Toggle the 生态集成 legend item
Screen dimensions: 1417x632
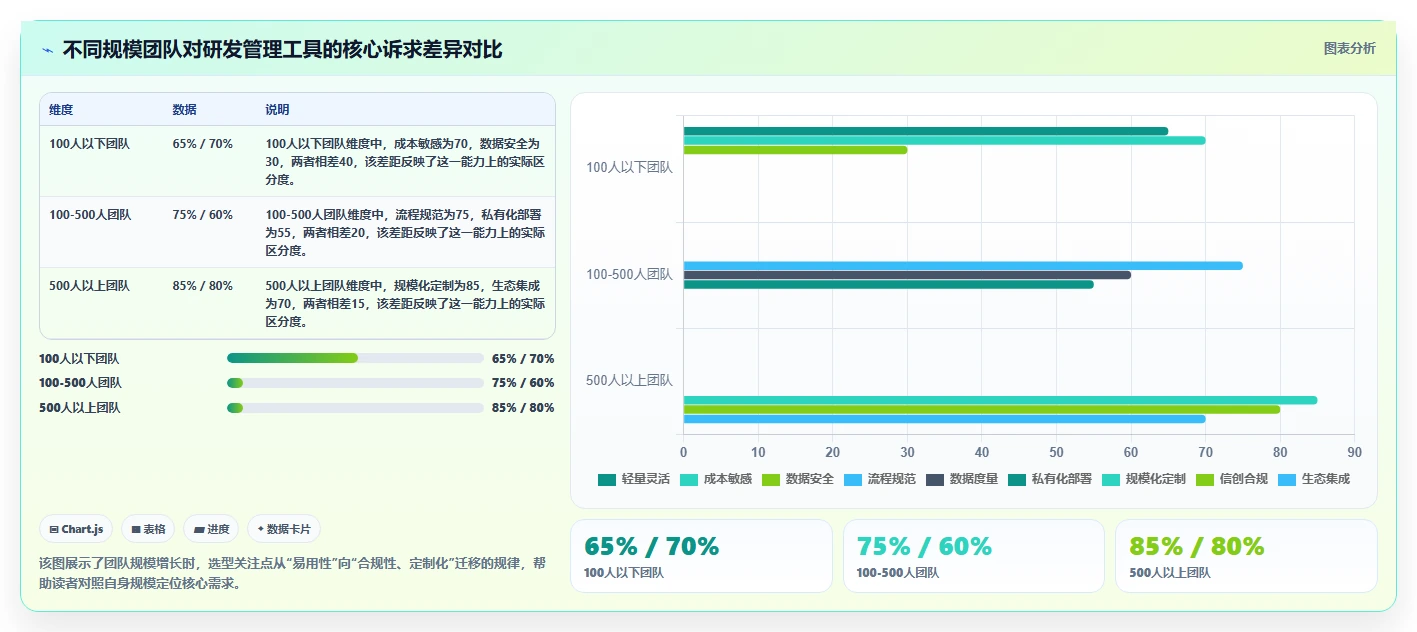point(1314,479)
